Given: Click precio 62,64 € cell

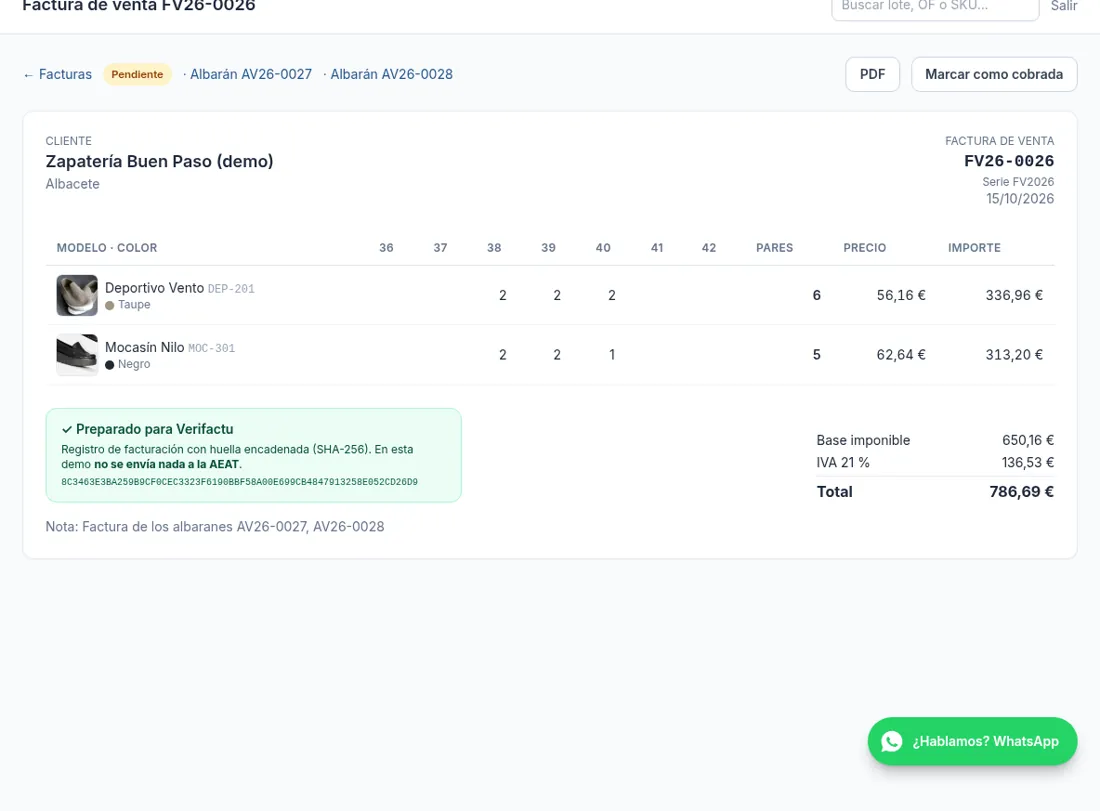Looking at the screenshot, I should [x=901, y=355].
